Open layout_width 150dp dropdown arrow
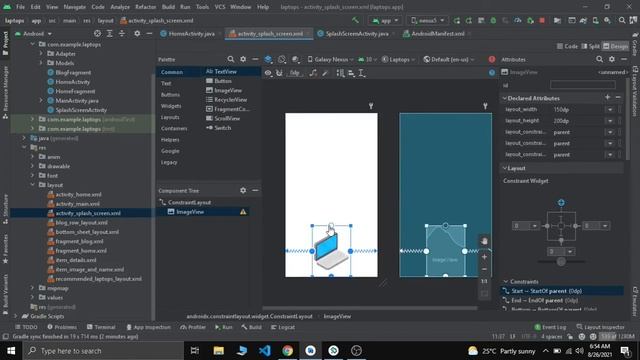Screen dimensions: 640x360 tap(610, 109)
